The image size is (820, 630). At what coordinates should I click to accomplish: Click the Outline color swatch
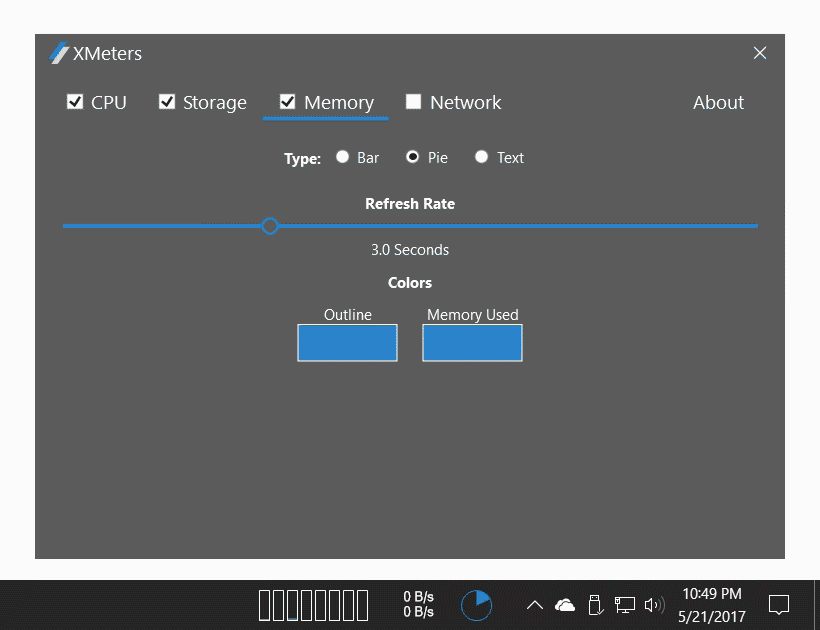coord(347,342)
